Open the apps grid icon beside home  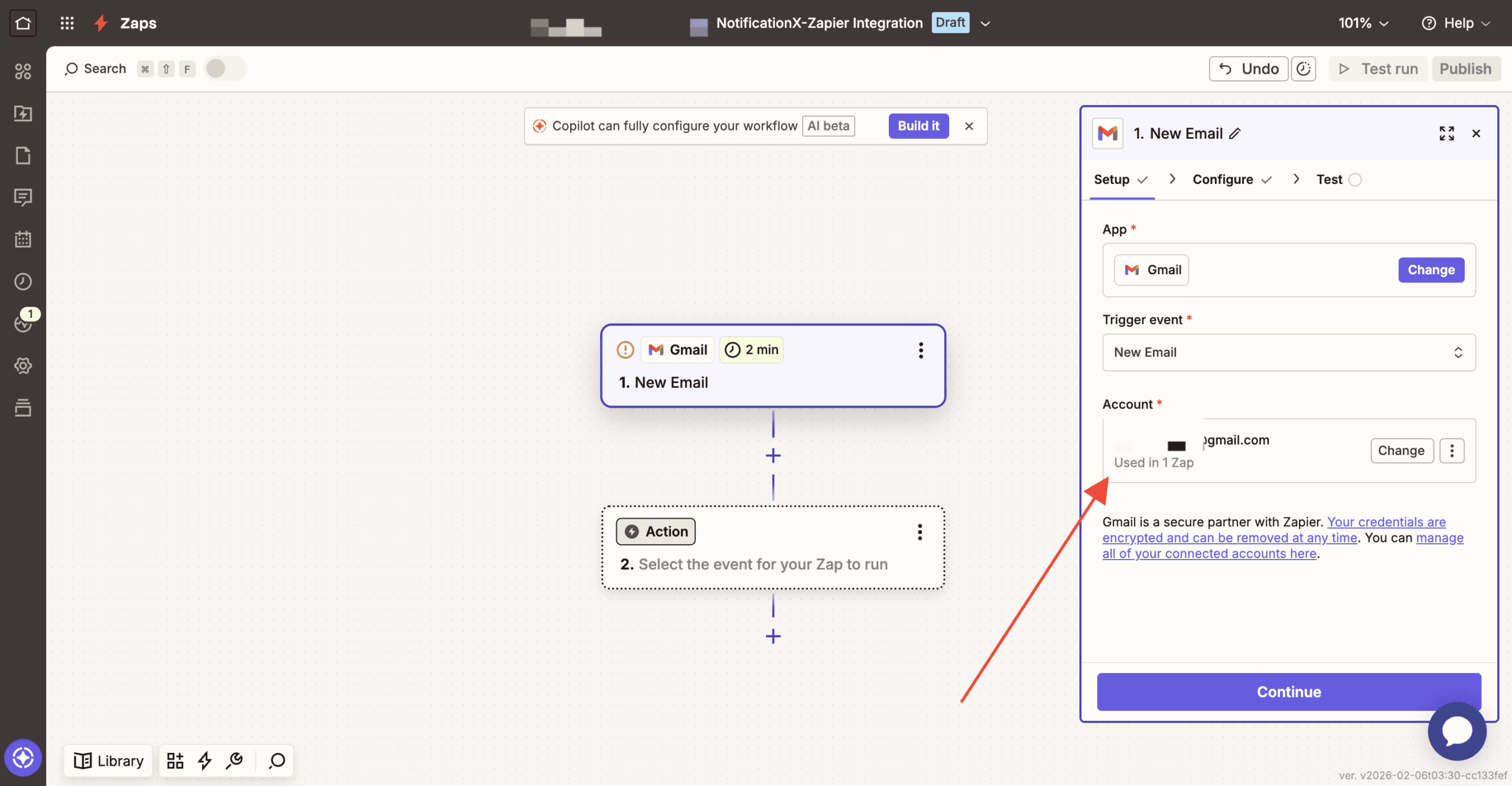67,23
